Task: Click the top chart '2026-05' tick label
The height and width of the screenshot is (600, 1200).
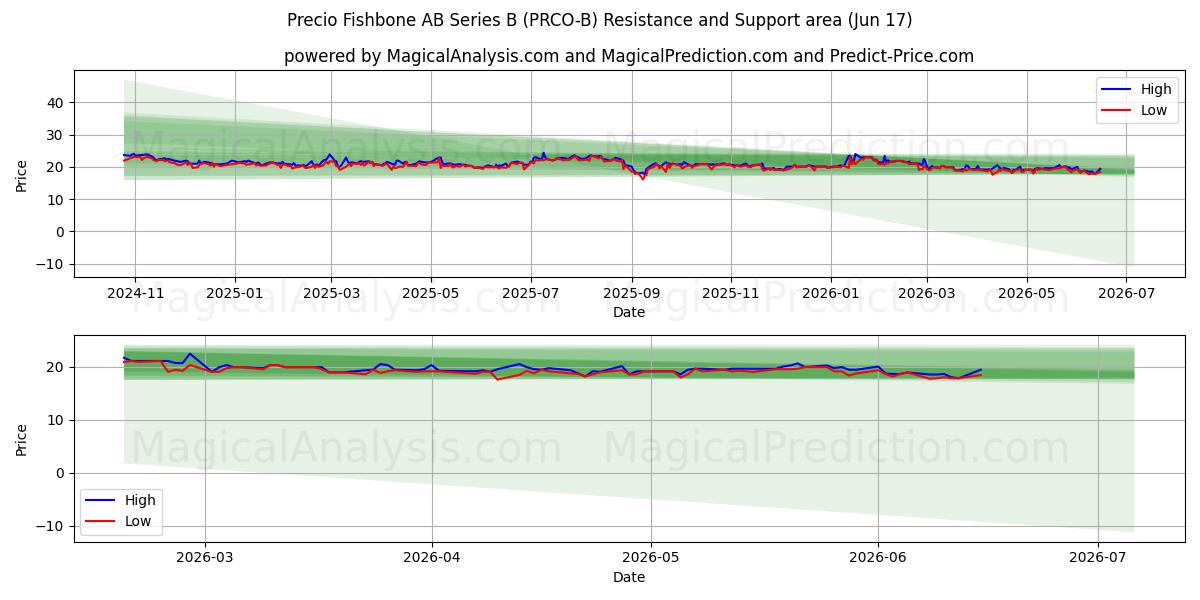Action: coord(1026,293)
